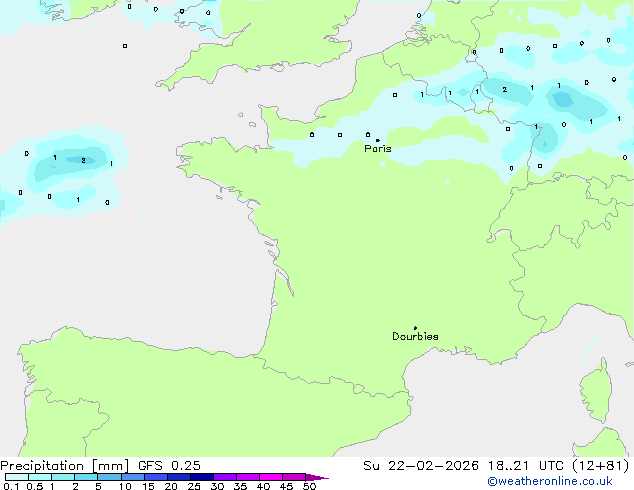Pick the legend swatch between 35 and 40
634x490 pixels.
click(x=247, y=477)
